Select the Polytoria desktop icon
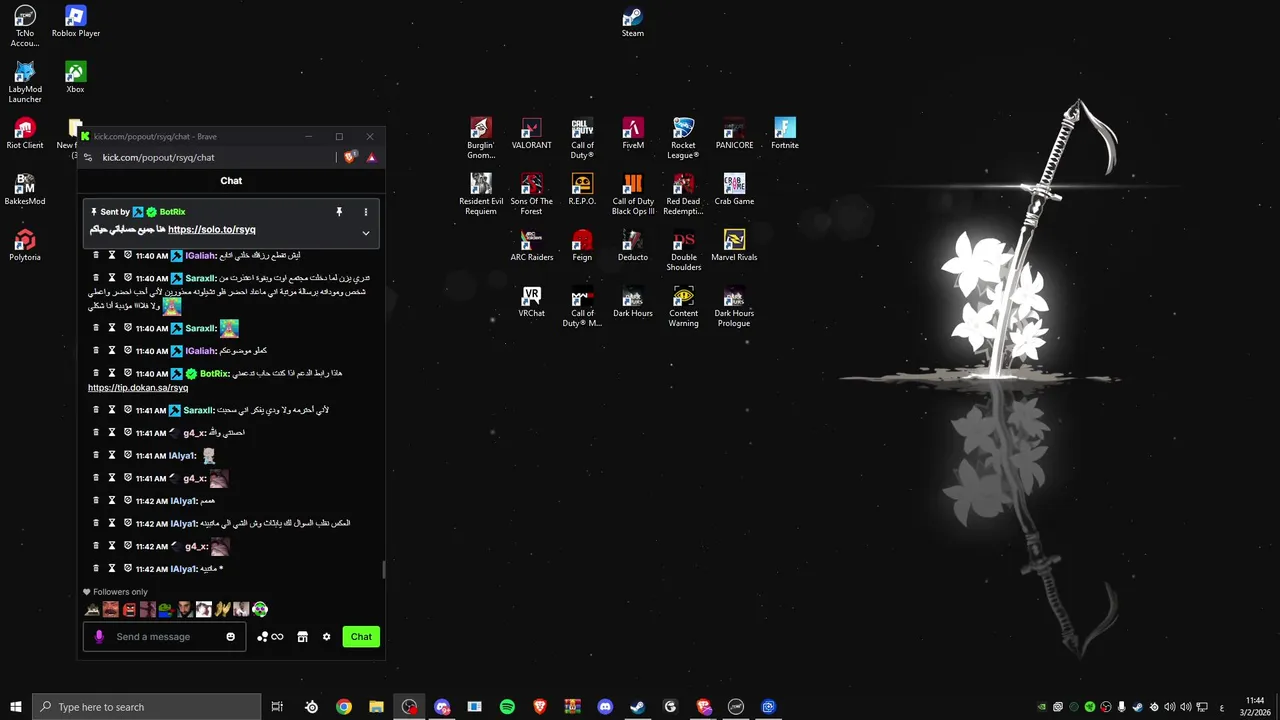The width and height of the screenshot is (1280, 720). point(25,246)
